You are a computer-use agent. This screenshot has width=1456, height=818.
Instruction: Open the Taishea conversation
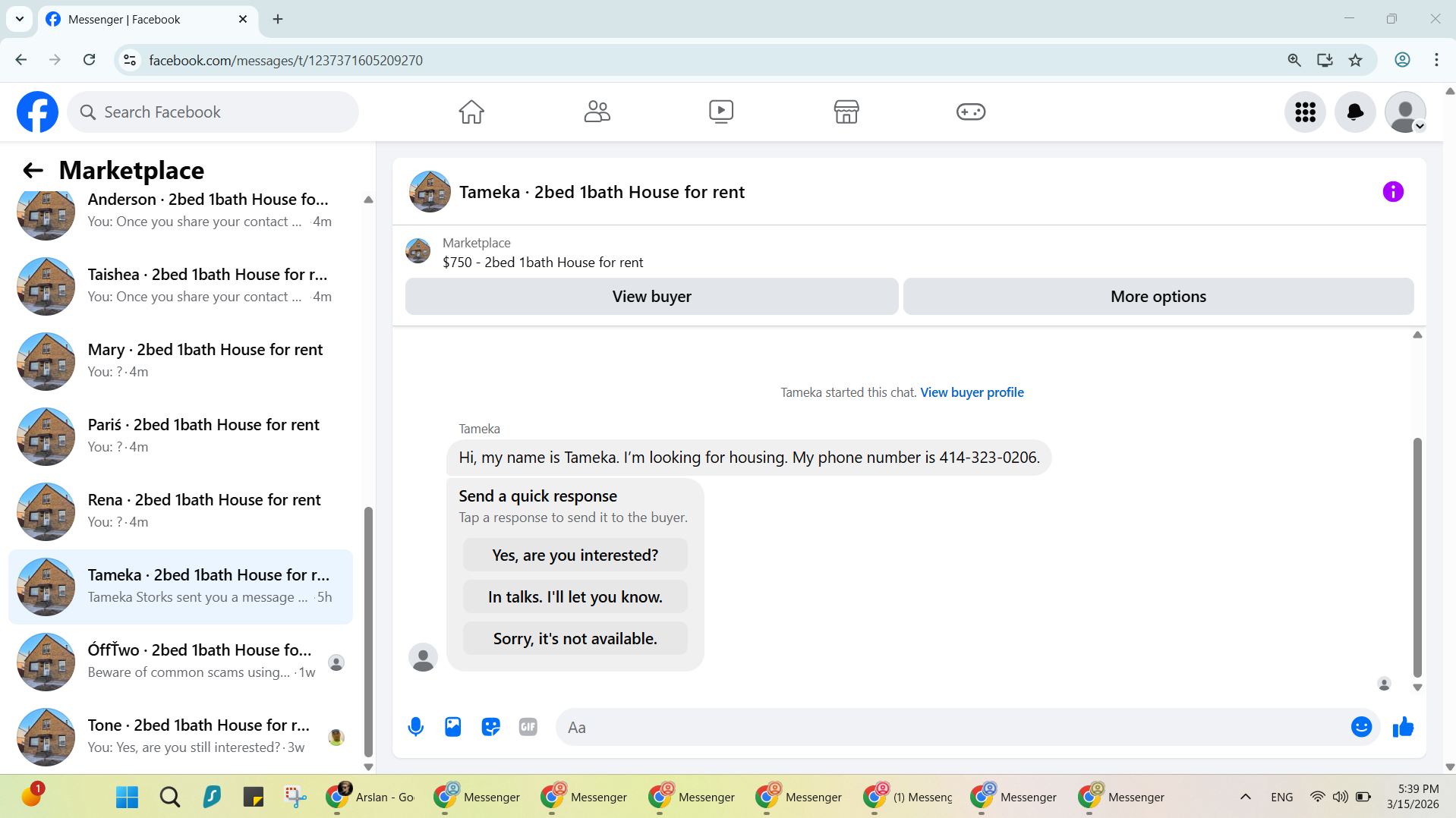pyautogui.click(x=181, y=286)
